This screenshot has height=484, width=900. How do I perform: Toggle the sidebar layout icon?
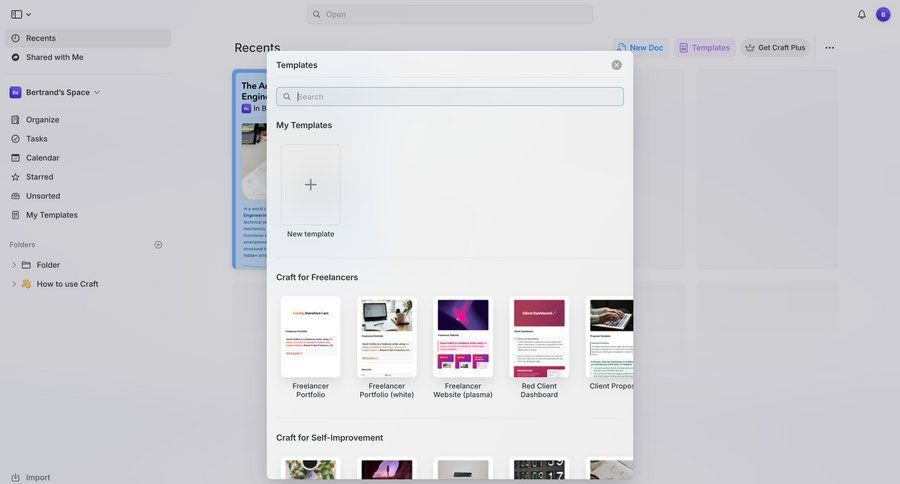pyautogui.click(x=17, y=14)
